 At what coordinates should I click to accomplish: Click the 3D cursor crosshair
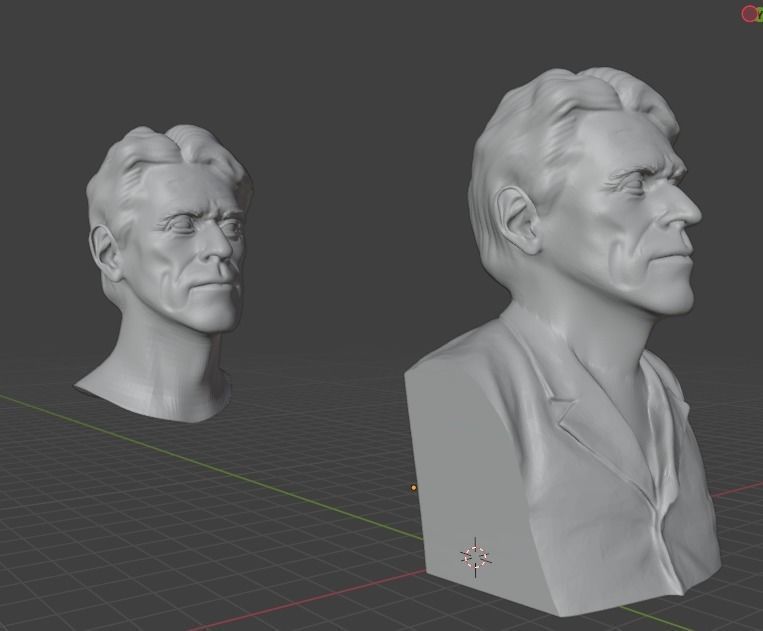click(475, 557)
